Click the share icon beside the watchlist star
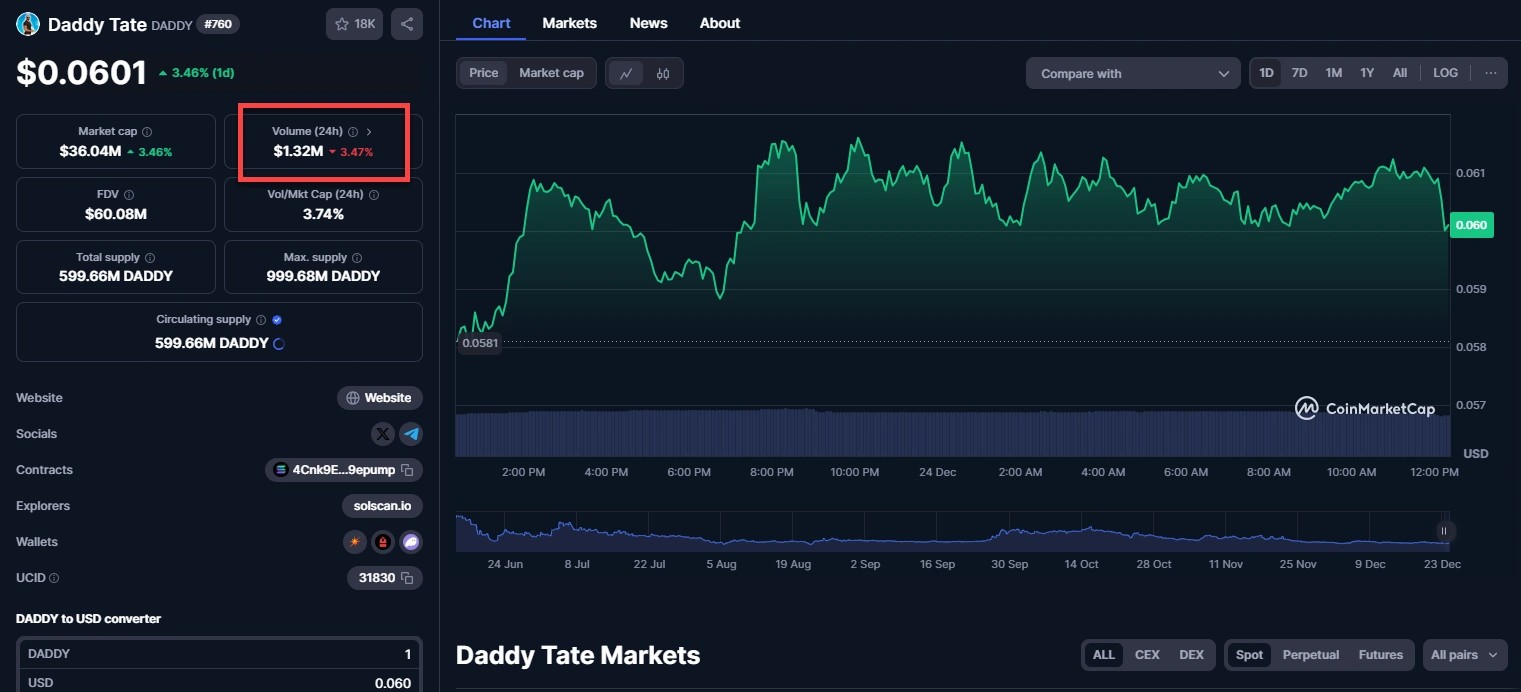 click(407, 24)
